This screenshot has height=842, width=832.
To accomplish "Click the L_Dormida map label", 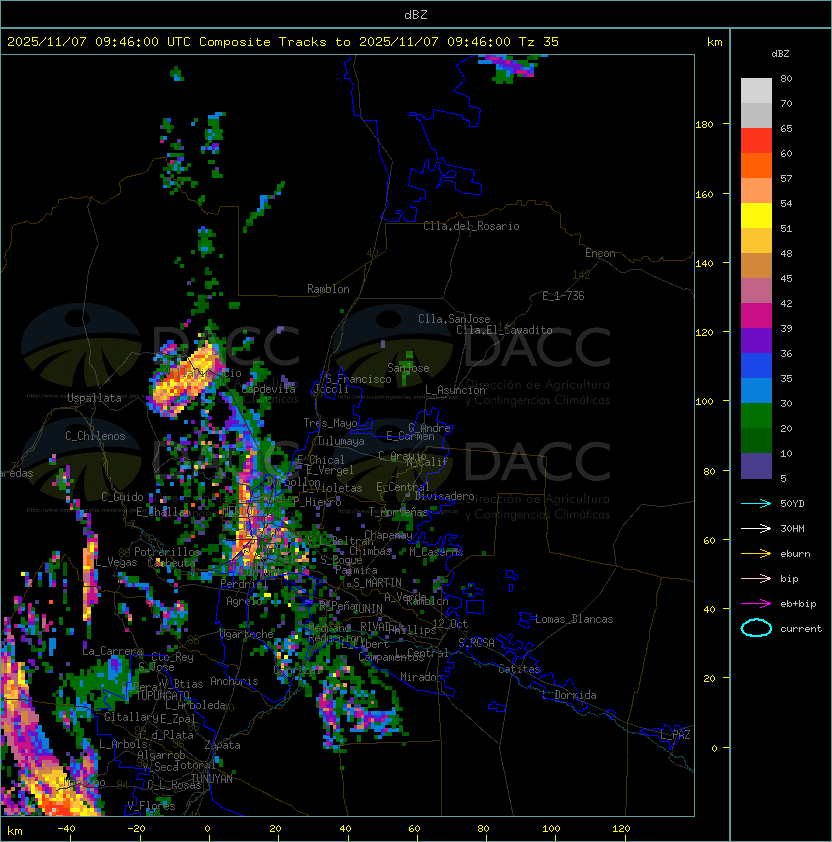I will (569, 695).
